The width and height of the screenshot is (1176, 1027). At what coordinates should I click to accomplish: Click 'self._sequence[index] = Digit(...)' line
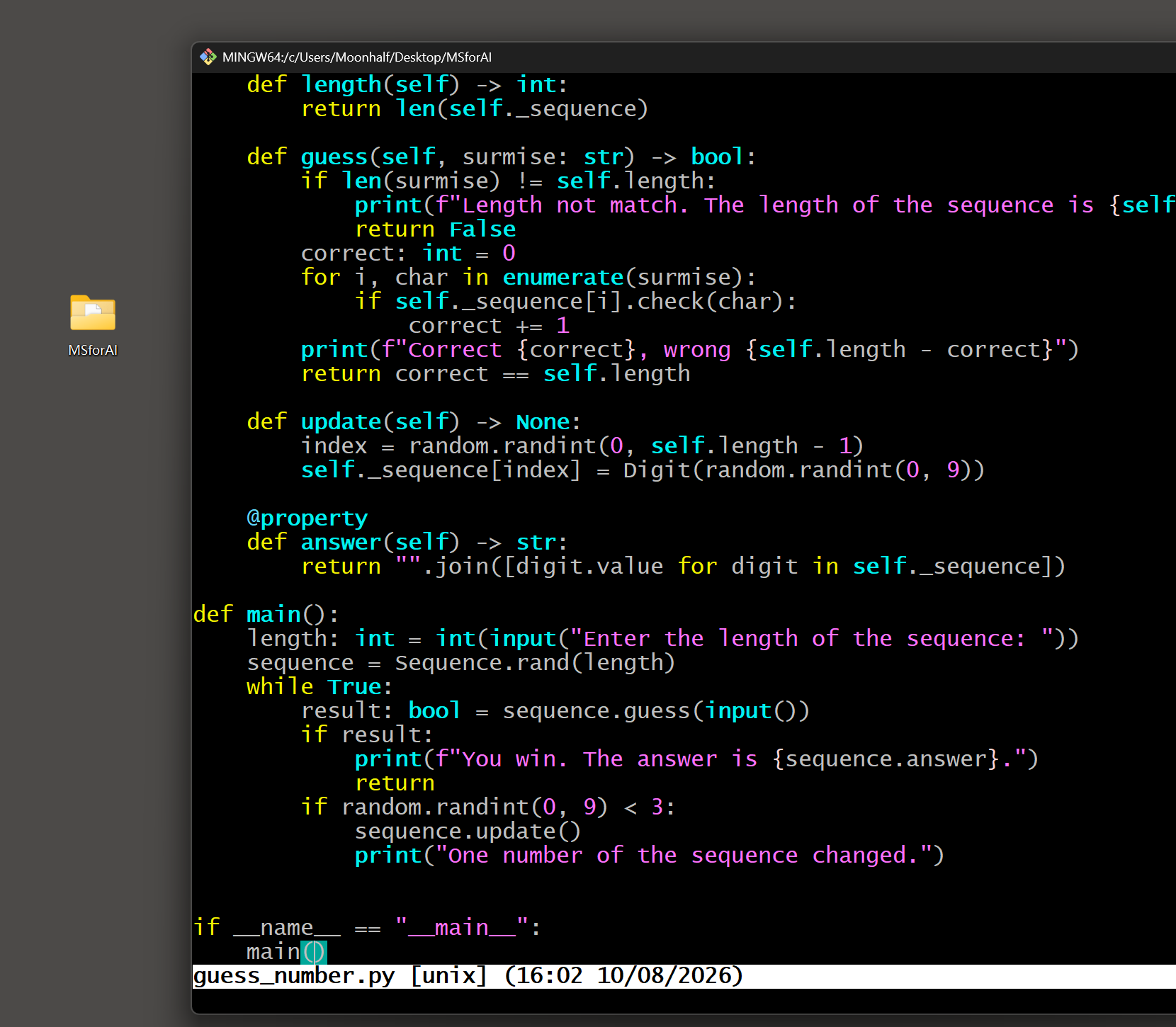(x=643, y=470)
